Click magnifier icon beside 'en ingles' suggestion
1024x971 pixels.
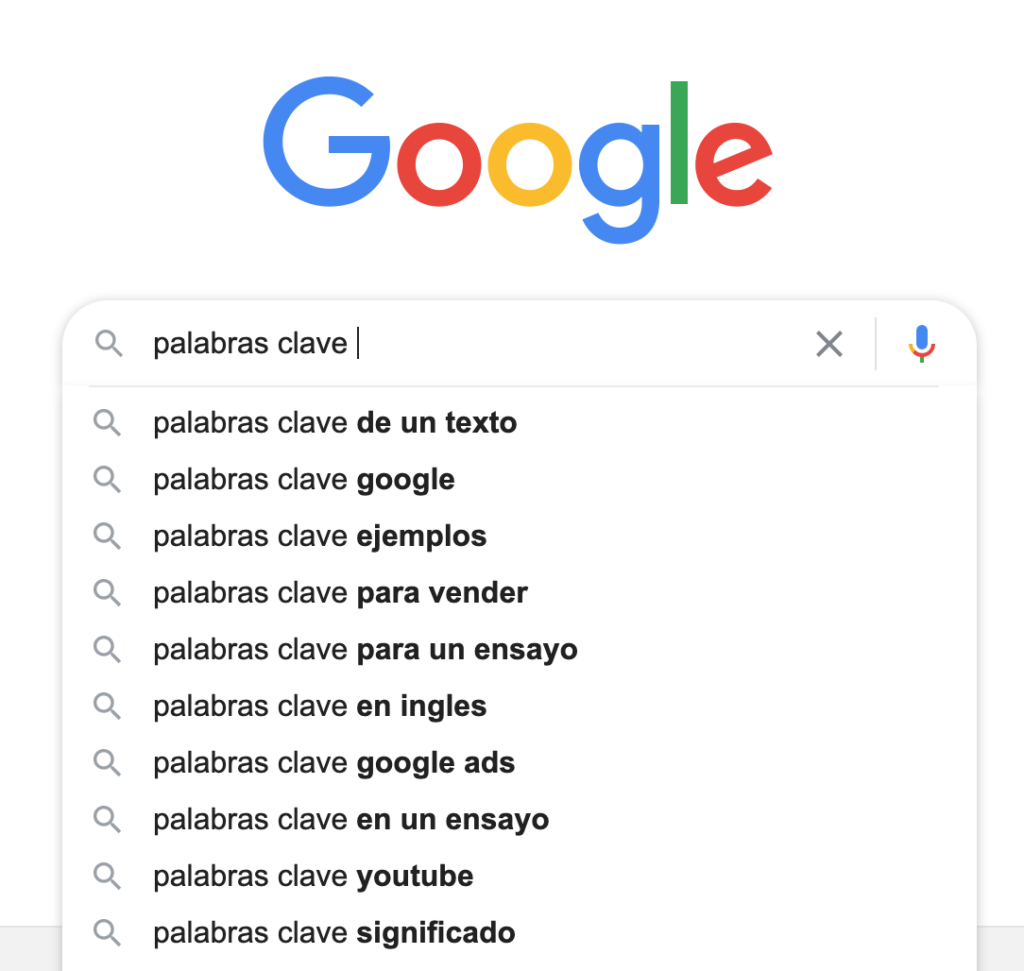[x=107, y=706]
